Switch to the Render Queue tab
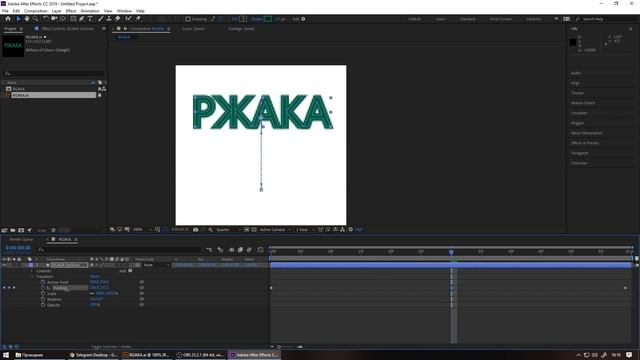The height and width of the screenshot is (360, 640). (x=21, y=240)
